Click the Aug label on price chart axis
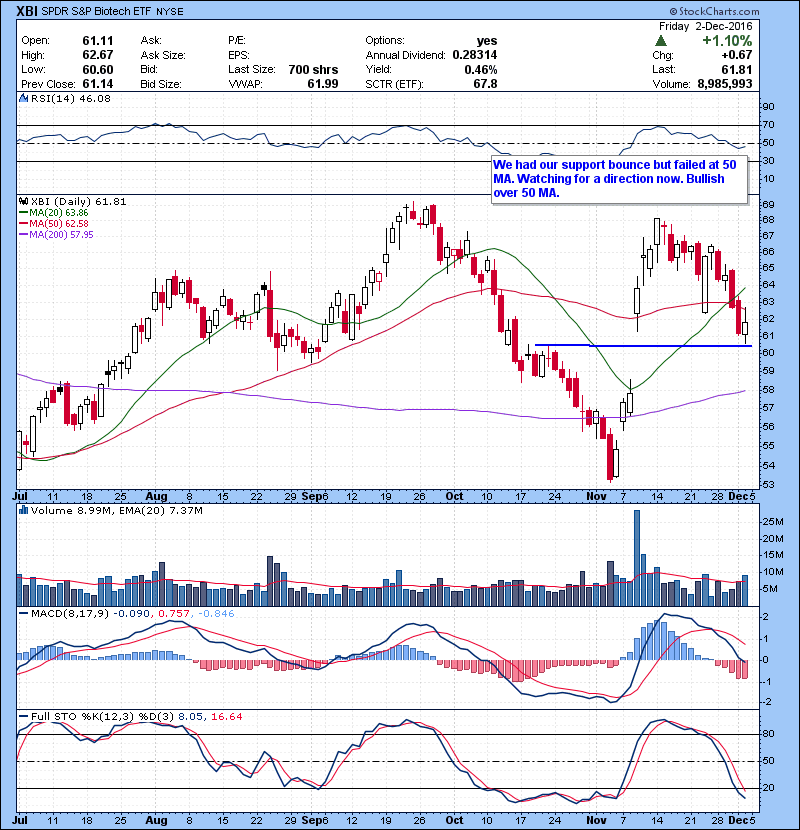This screenshot has height=830, width=800. [156, 497]
